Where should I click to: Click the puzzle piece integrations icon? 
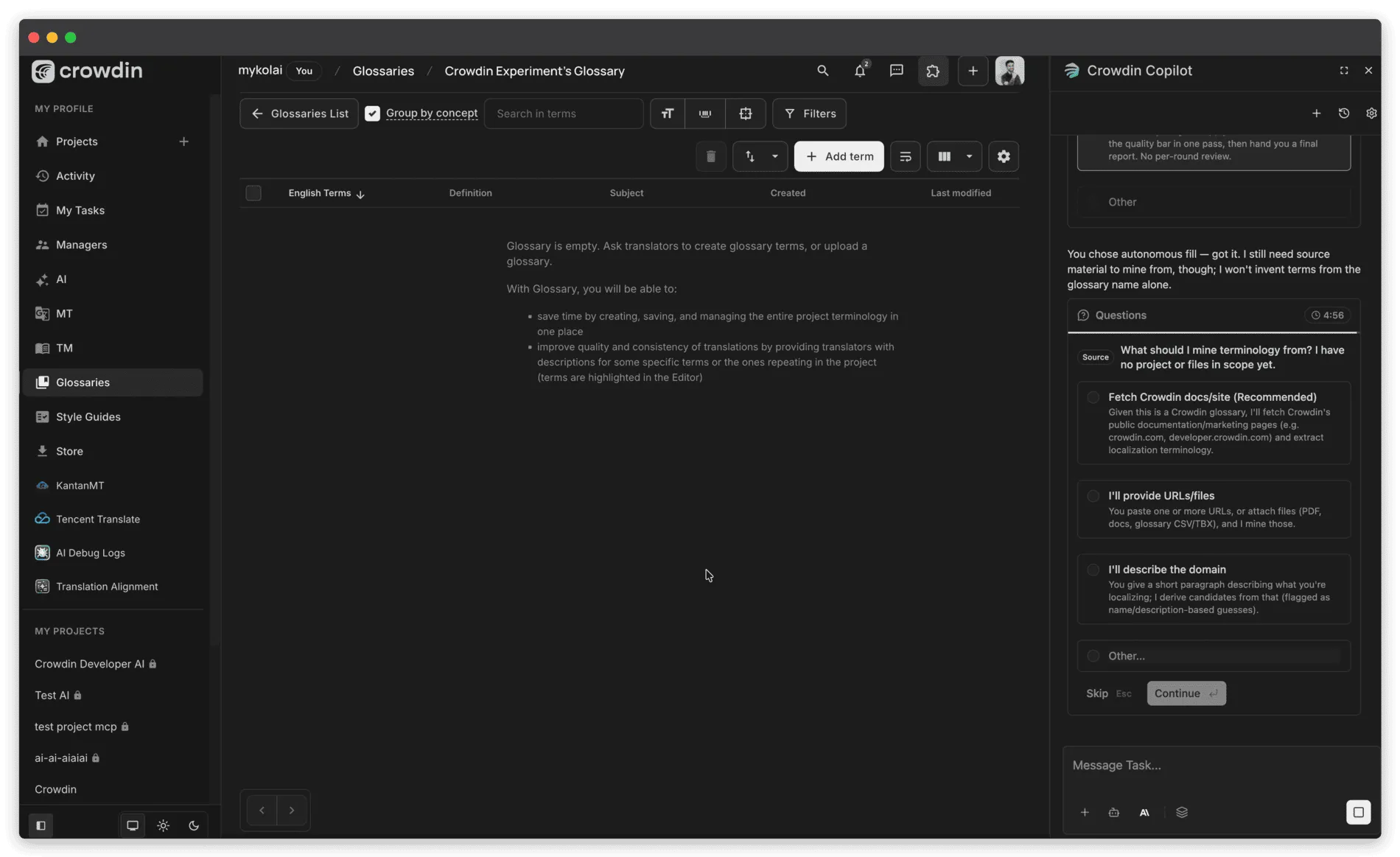pyautogui.click(x=933, y=71)
